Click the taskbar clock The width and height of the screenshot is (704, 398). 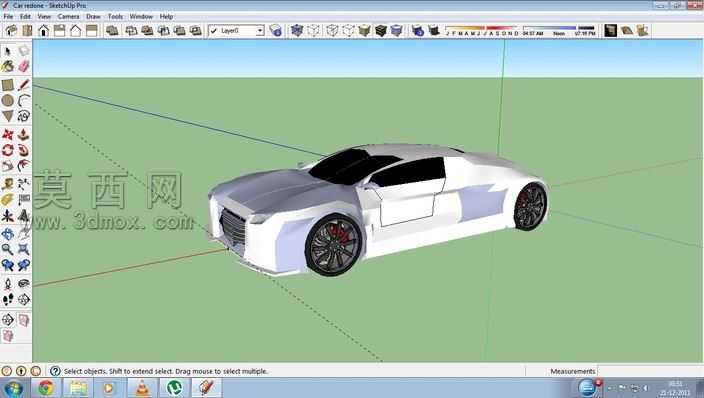675,388
